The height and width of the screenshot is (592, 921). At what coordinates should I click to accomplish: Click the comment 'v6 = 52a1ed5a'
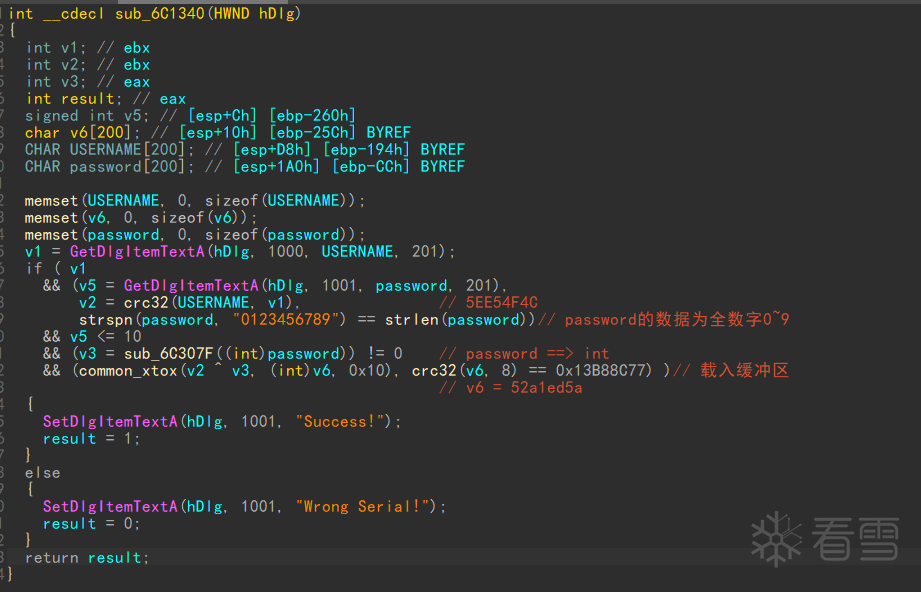pos(510,388)
